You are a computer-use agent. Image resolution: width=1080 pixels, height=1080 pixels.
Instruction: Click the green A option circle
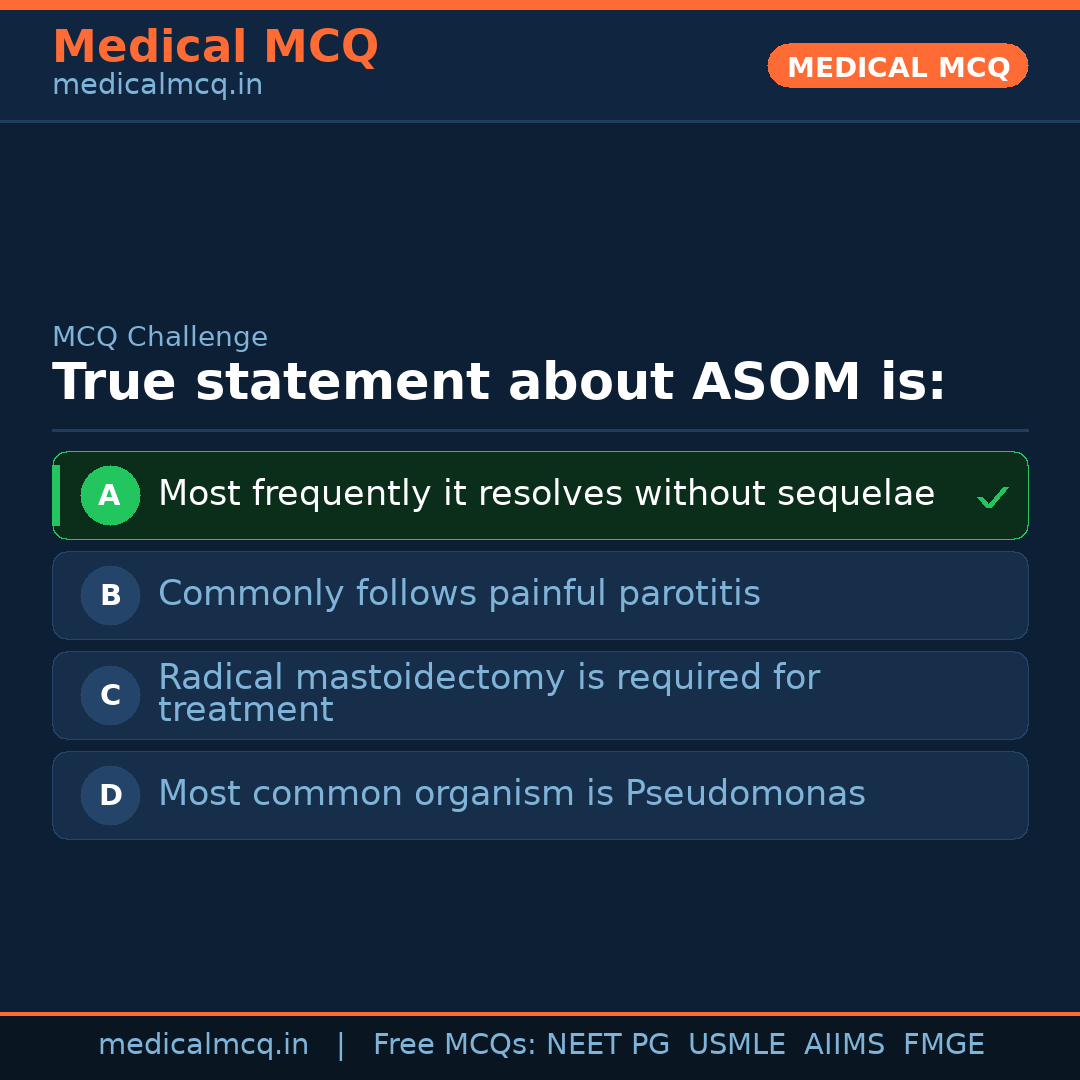tap(110, 495)
